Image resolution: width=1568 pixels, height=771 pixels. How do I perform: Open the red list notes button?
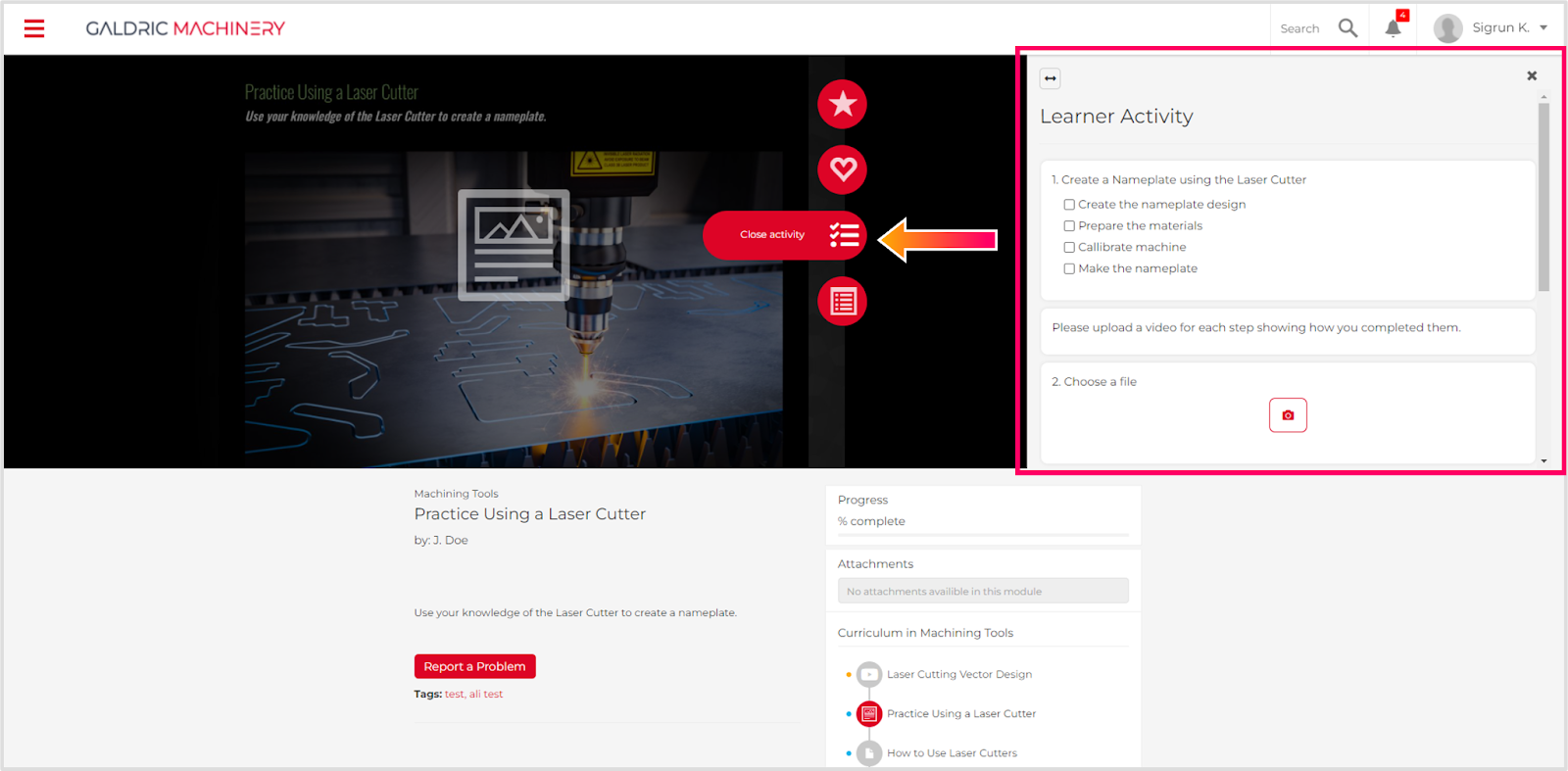(843, 302)
